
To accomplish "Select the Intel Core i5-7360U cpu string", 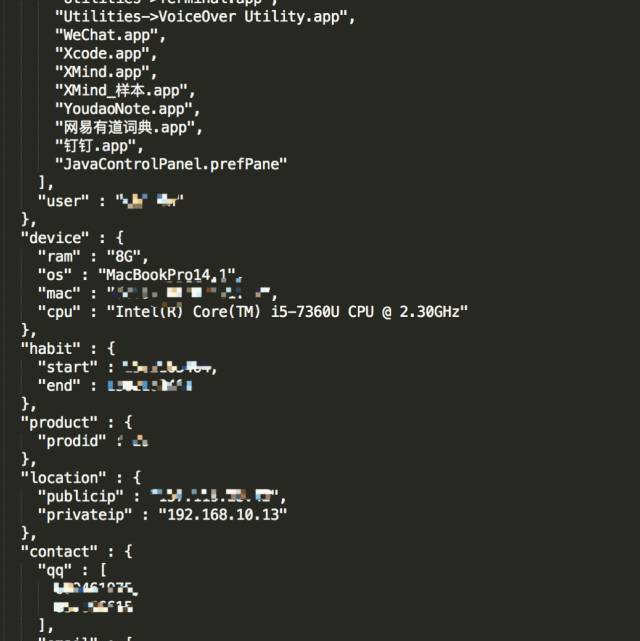I will [287, 312].
